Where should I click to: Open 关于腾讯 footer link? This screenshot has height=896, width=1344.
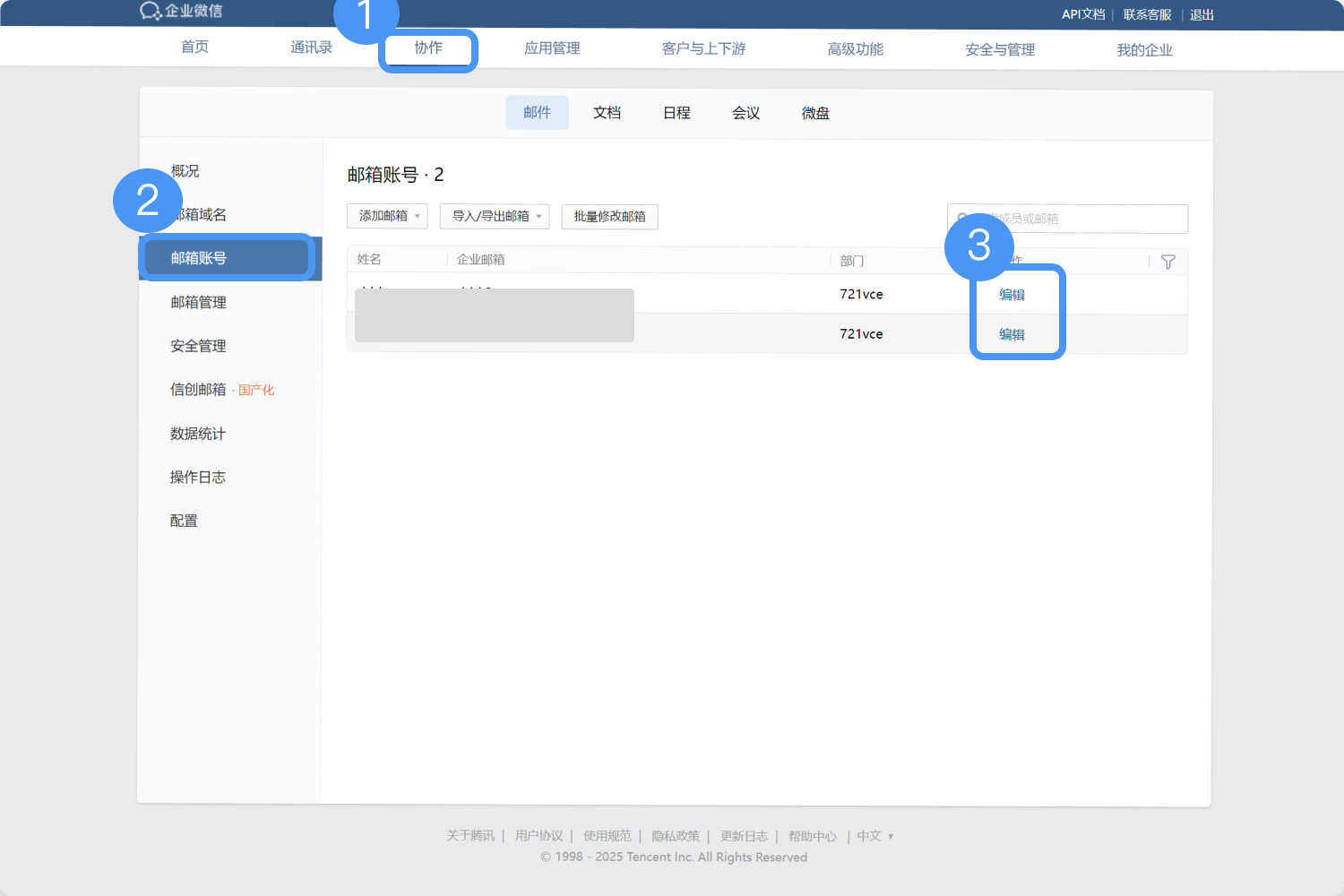[470, 836]
